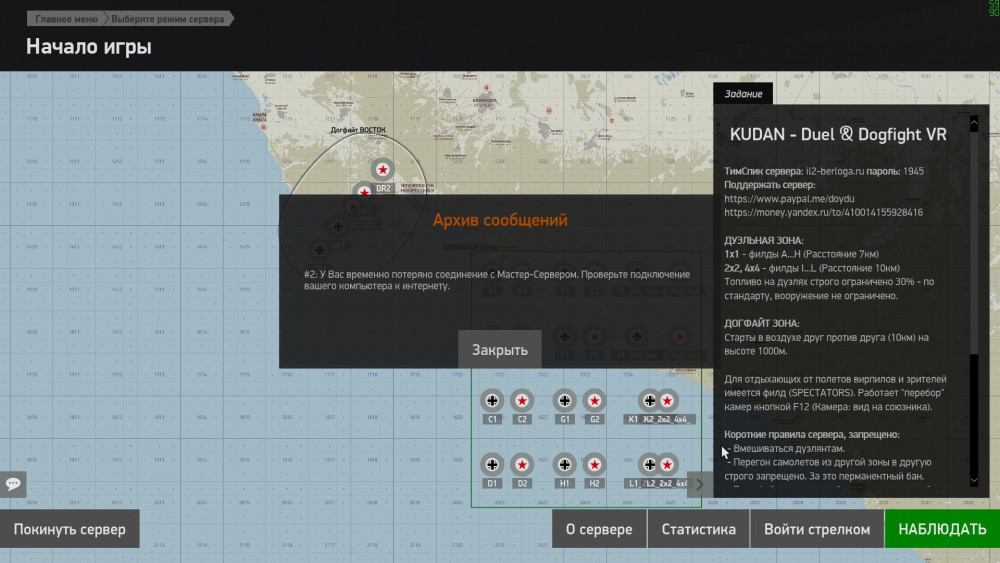Select the H2 red star airfield
The width and height of the screenshot is (1000, 563).
point(594,464)
